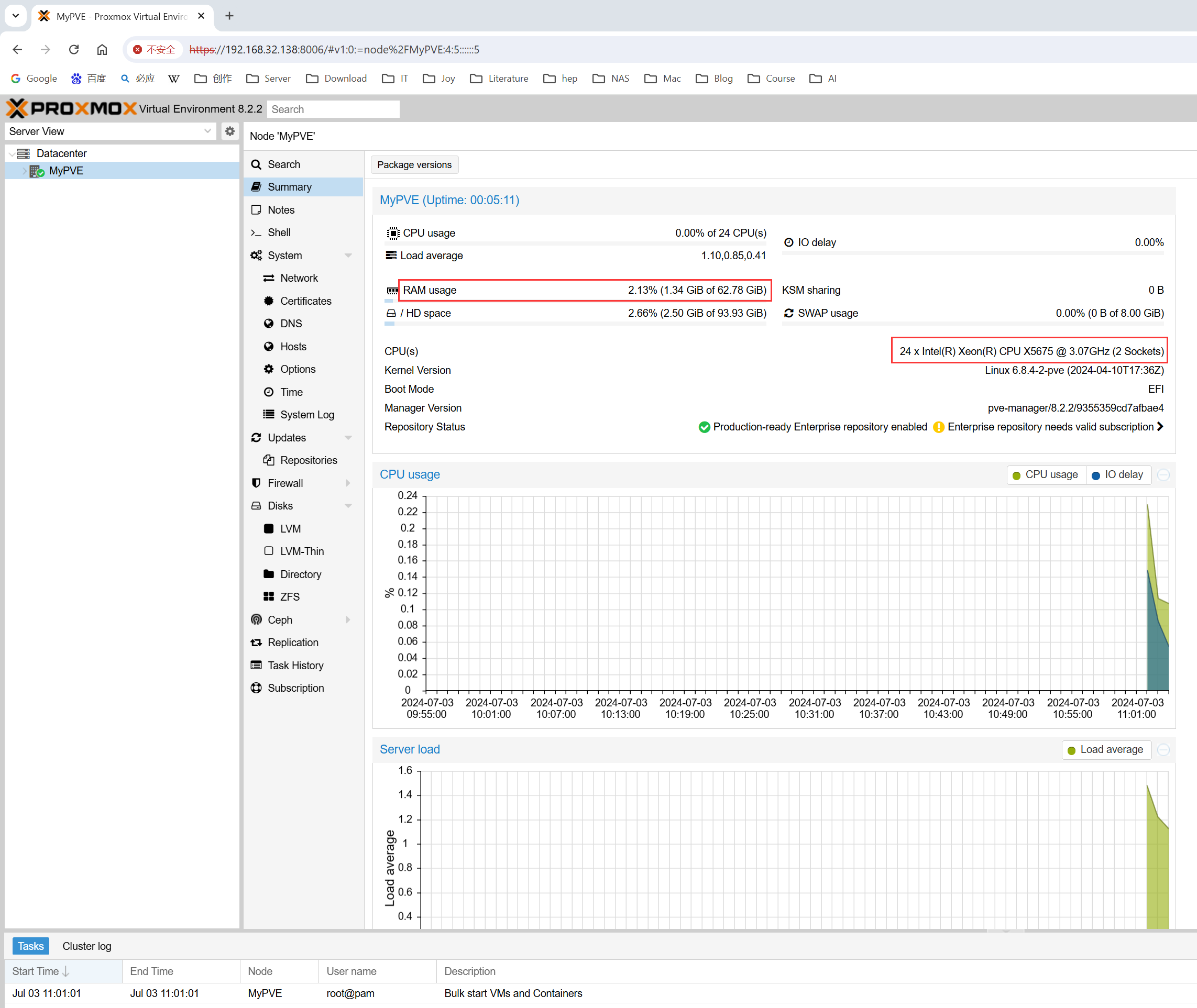Open the browser tab list dropdown
The height and width of the screenshot is (1008, 1197).
click(15, 15)
